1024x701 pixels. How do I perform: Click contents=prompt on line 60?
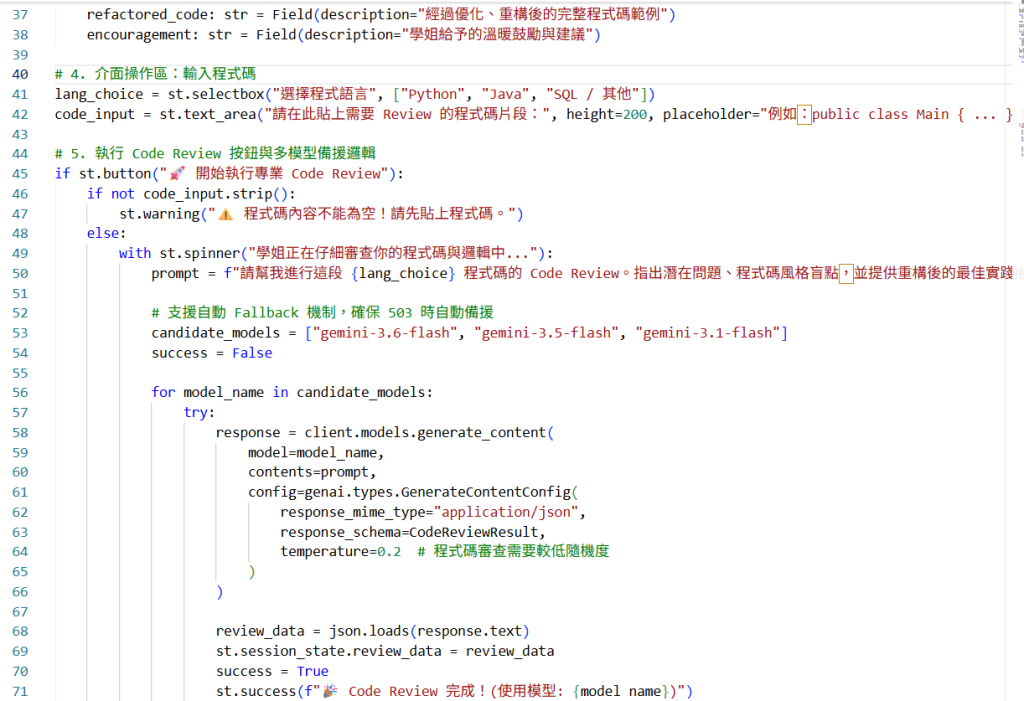(x=308, y=472)
